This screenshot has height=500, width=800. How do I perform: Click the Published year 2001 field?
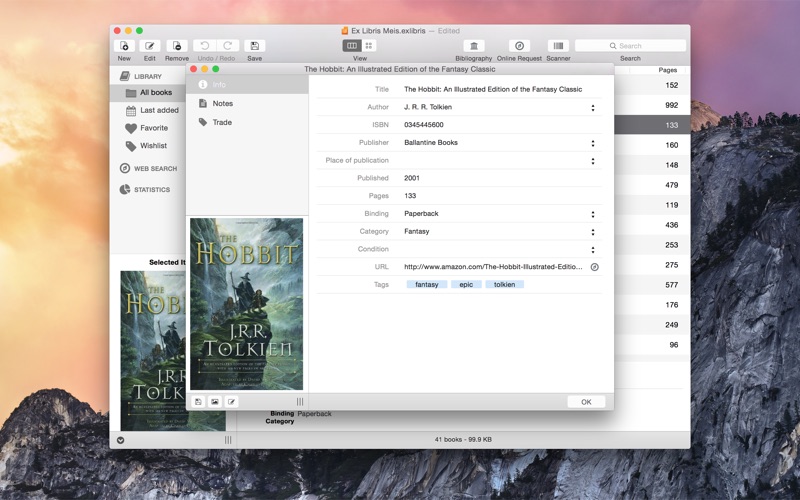(x=412, y=178)
